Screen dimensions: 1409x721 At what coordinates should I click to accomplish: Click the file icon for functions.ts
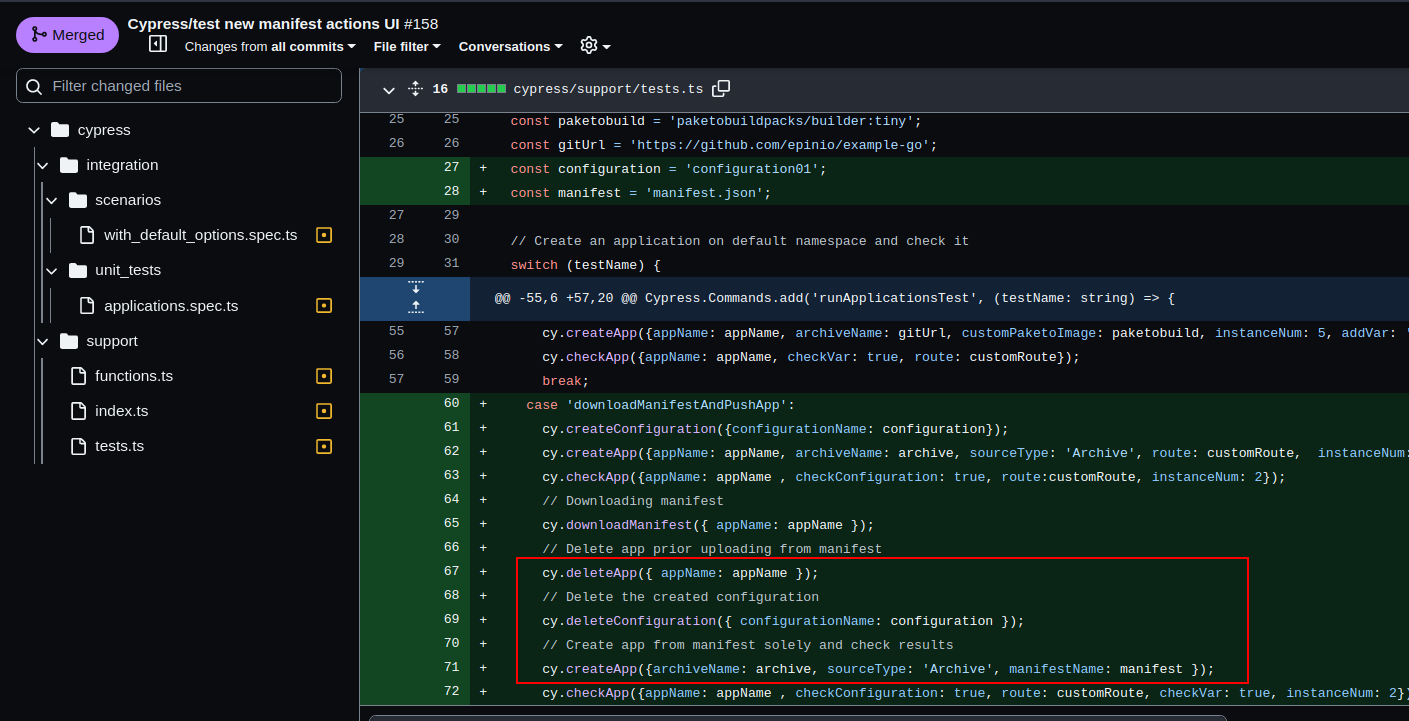(79, 375)
